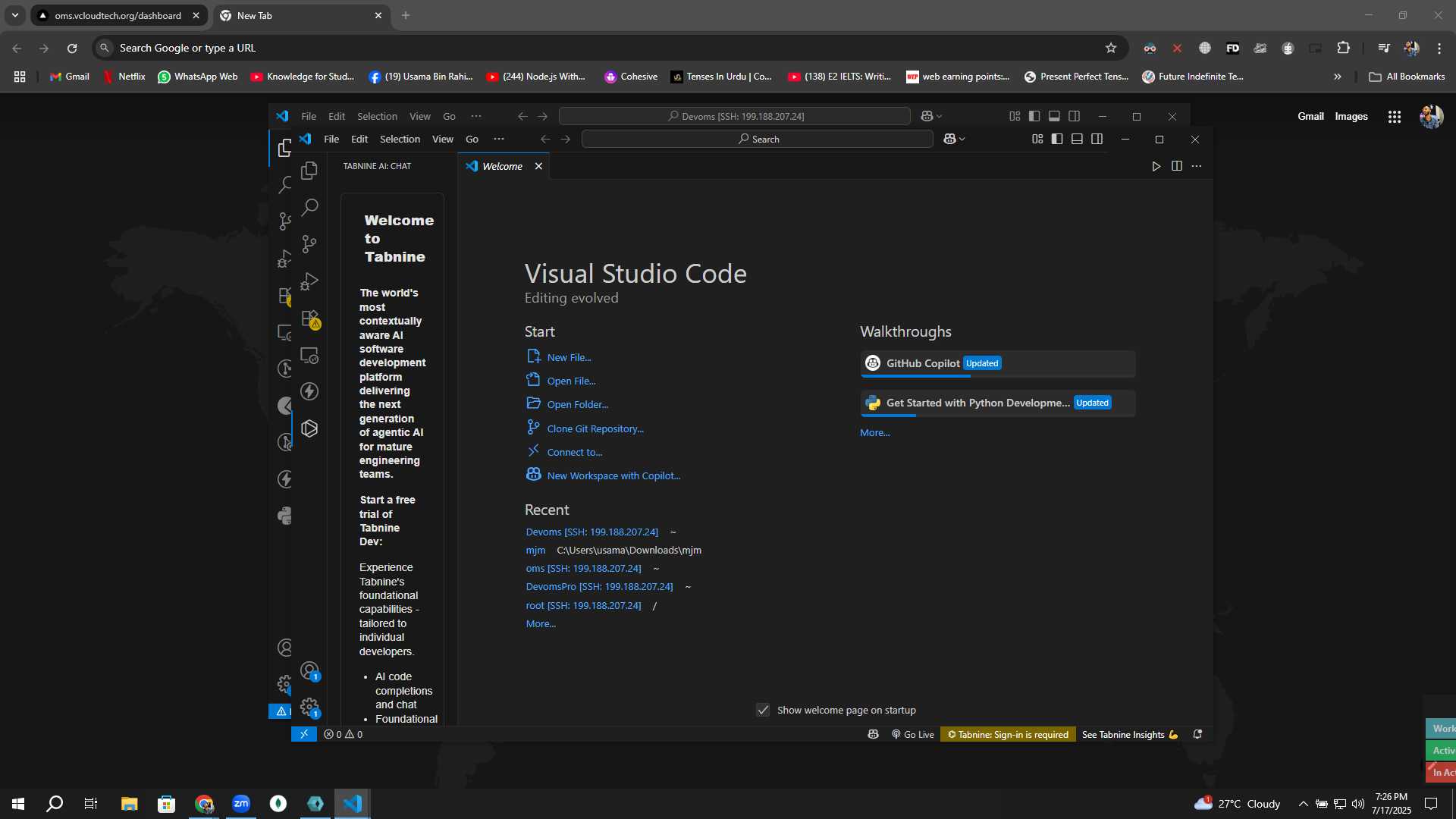
Task: Toggle Show welcome page on startup checkbox
Action: tap(763, 710)
